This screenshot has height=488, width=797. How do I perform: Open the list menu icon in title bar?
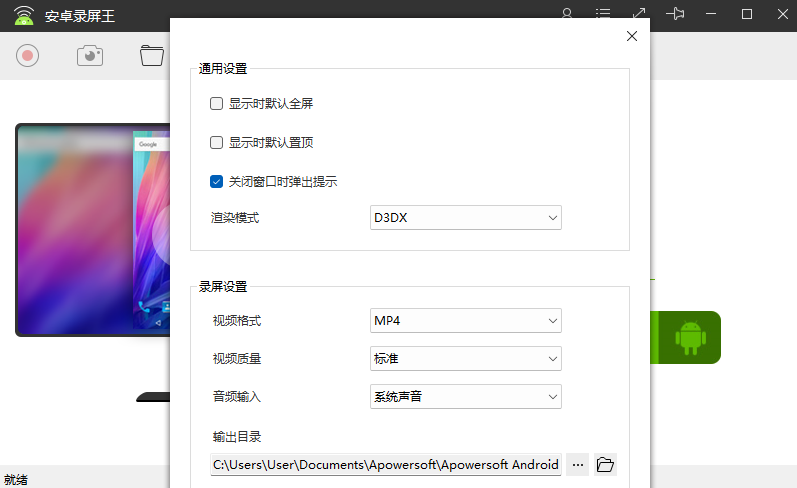click(x=603, y=14)
